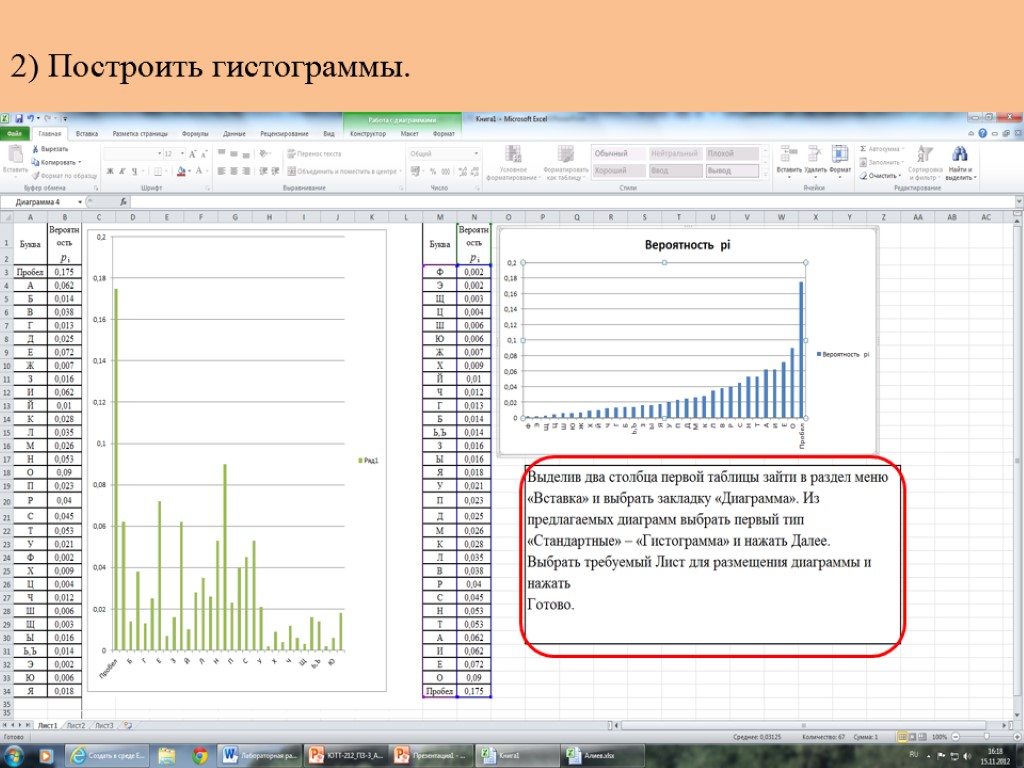The width and height of the screenshot is (1024, 768).
Task: Select the Лист2 sheet tab
Action: point(76,726)
